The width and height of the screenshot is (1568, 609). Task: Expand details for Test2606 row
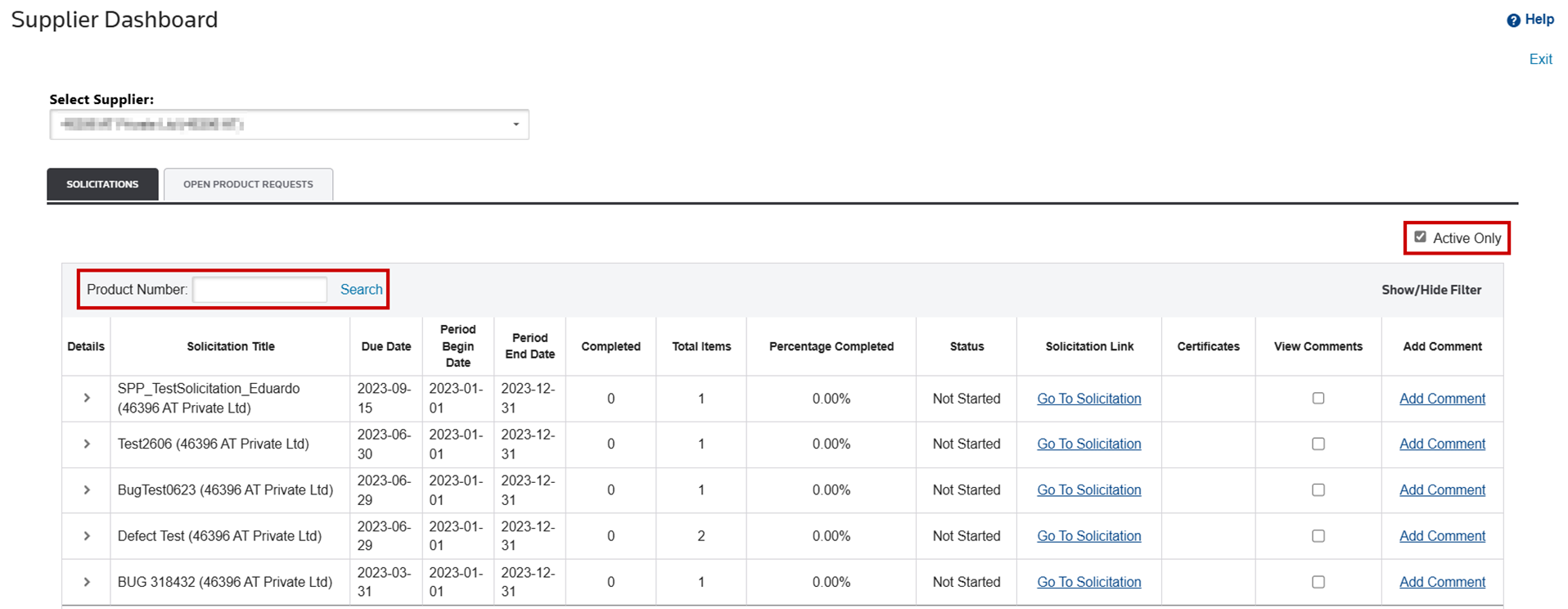pos(87,444)
